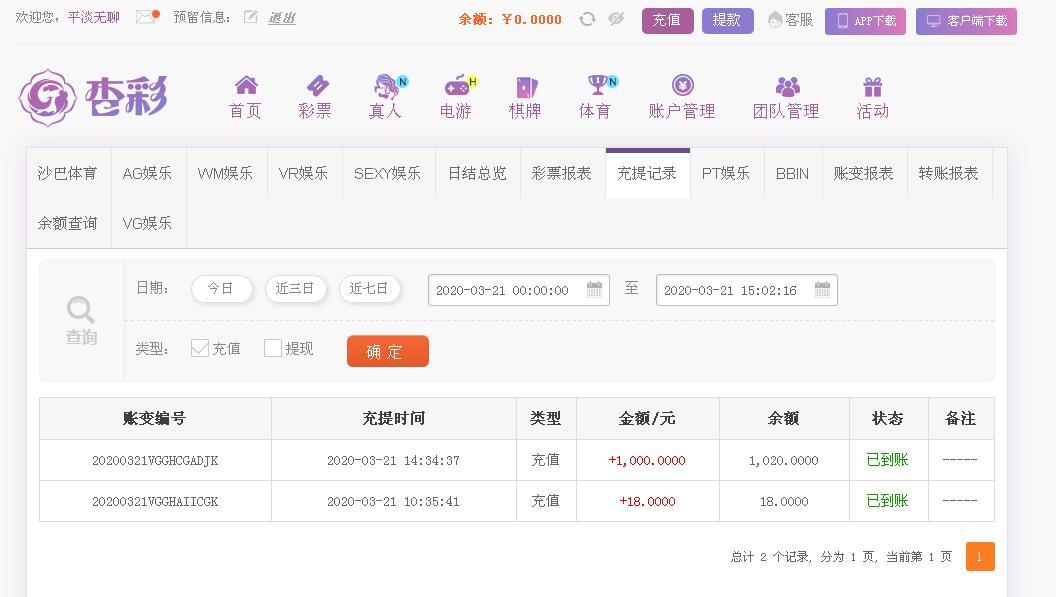Screen dimensions: 1056x597
Task: Open the 活动 gift icon
Action: [872, 87]
